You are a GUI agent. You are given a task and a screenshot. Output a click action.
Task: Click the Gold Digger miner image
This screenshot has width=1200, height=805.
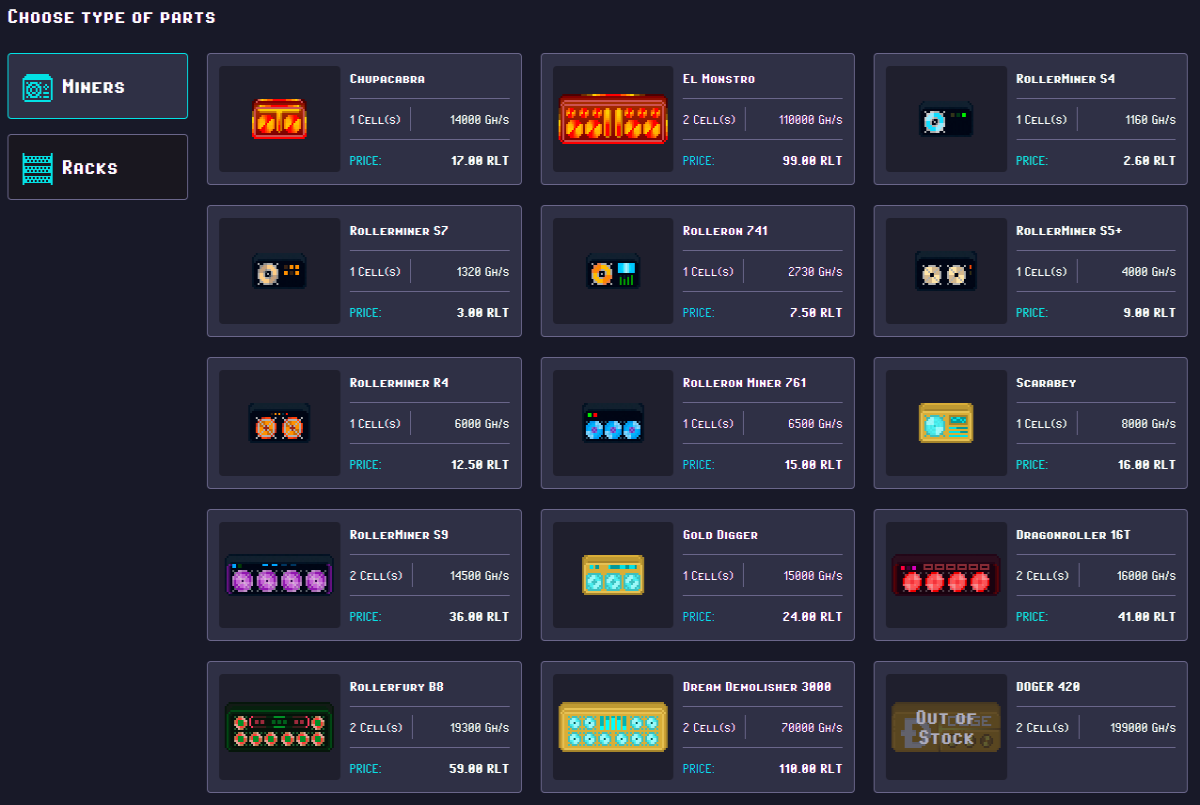[x=613, y=575]
